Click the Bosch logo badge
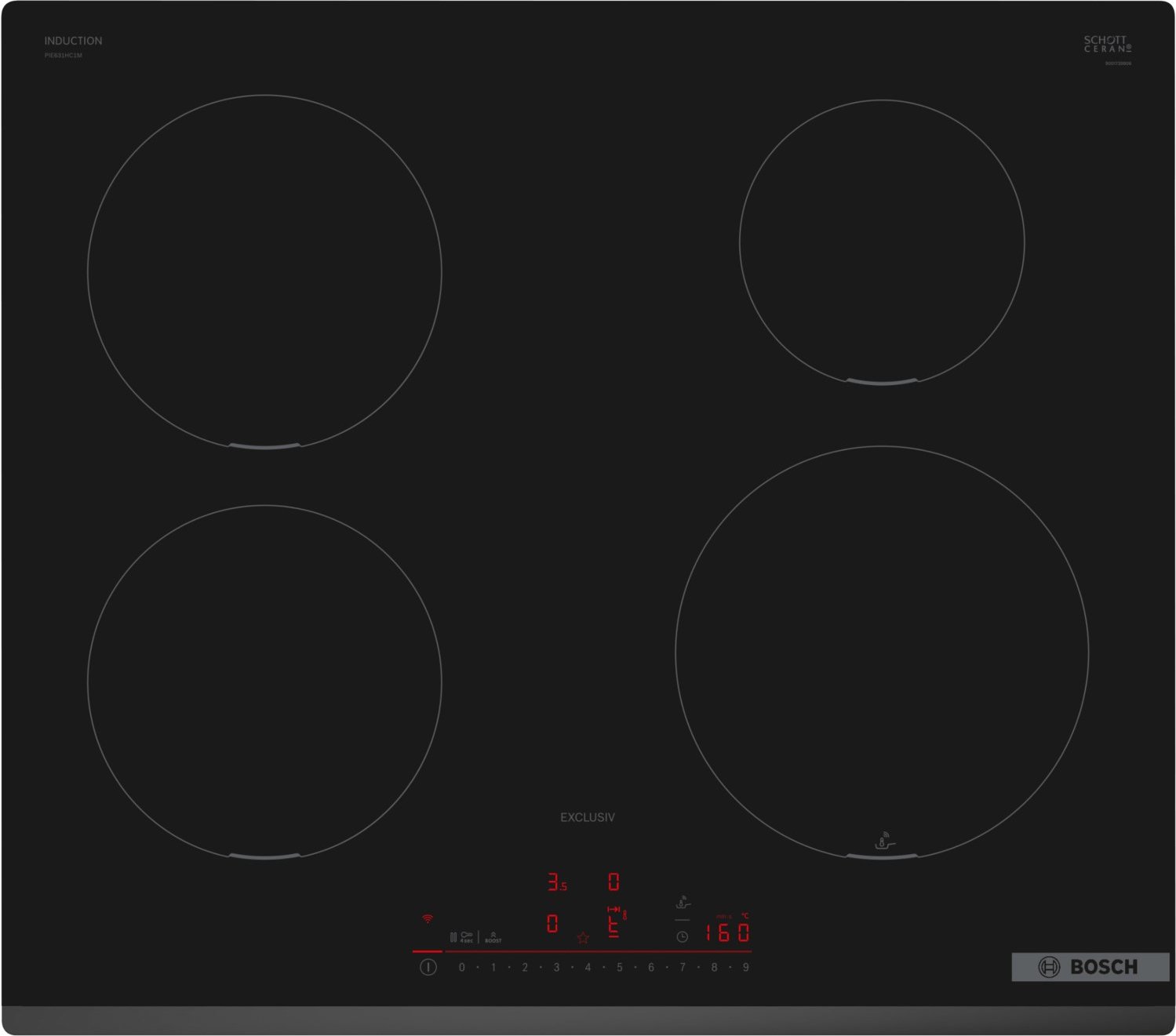This screenshot has width=1176, height=1036. click(x=1090, y=967)
